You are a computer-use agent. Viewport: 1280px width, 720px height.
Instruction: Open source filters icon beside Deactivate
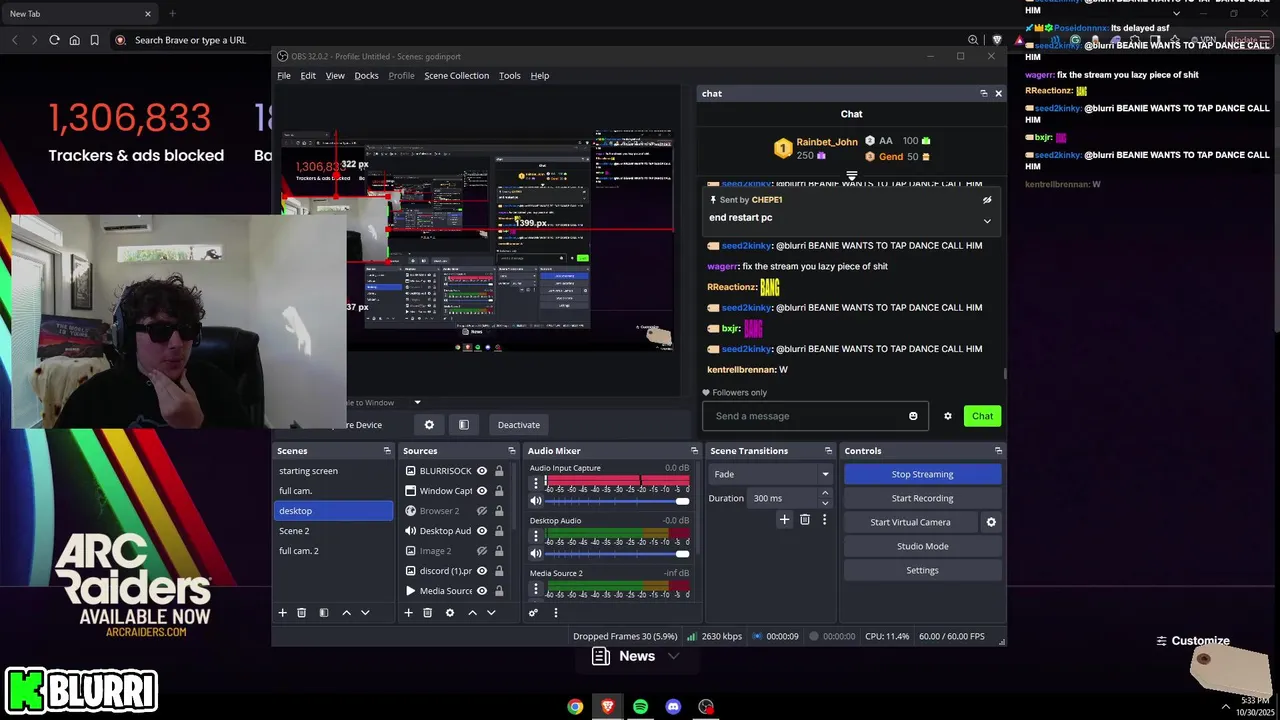[464, 425]
